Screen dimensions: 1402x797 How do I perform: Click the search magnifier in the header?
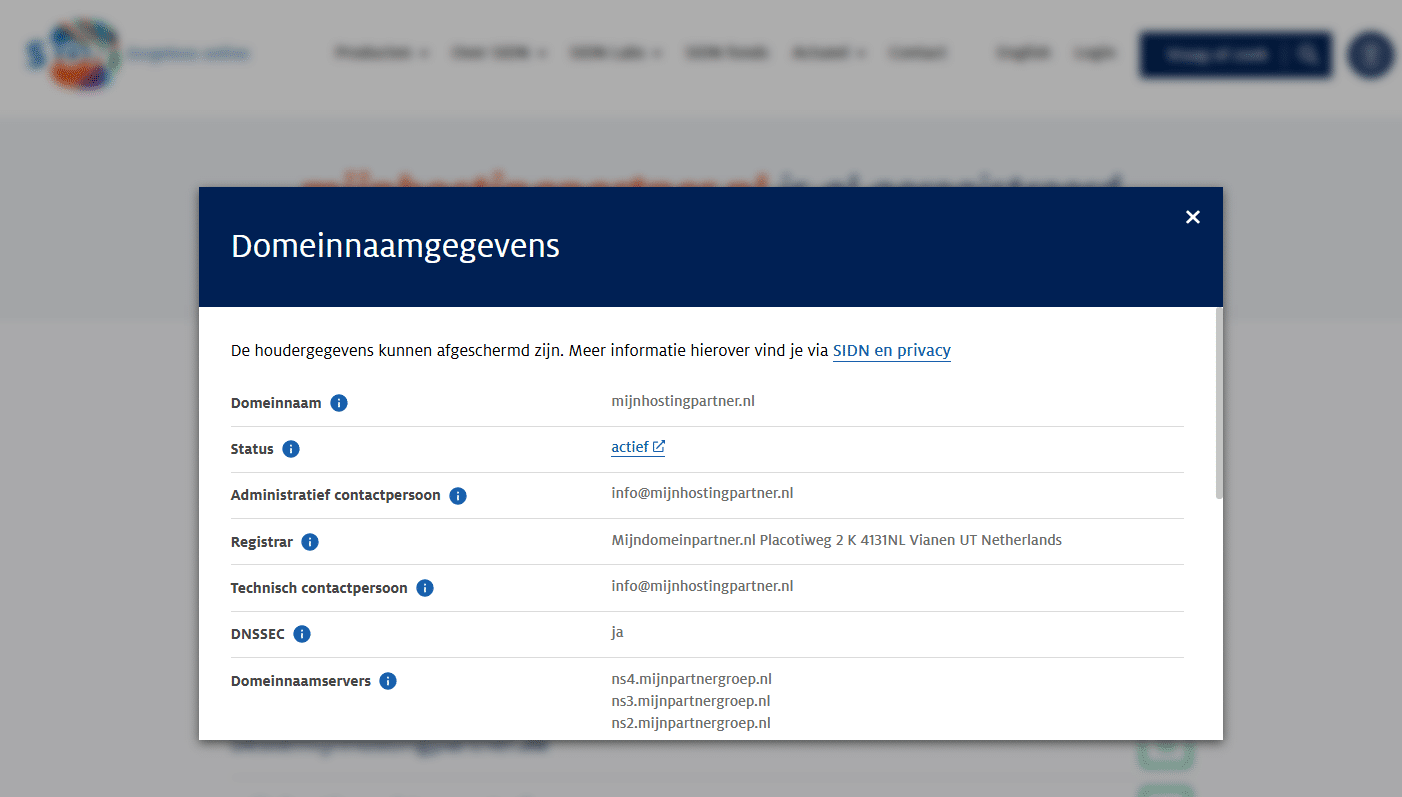1308,55
